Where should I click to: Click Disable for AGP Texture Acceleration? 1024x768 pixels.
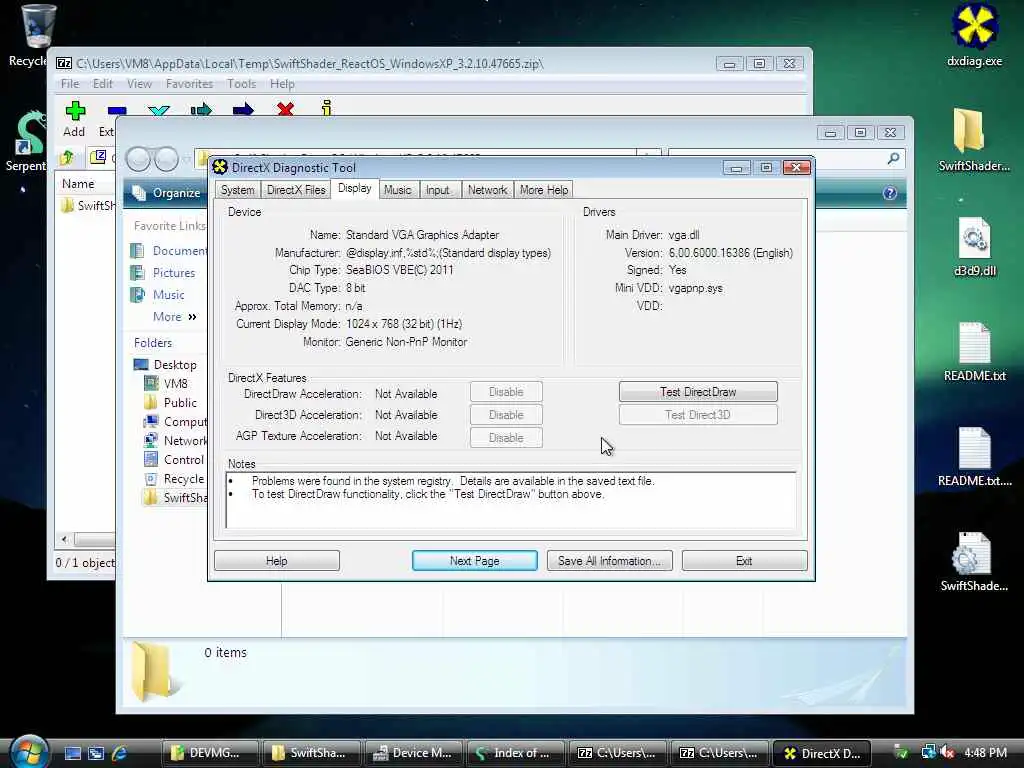coord(506,438)
